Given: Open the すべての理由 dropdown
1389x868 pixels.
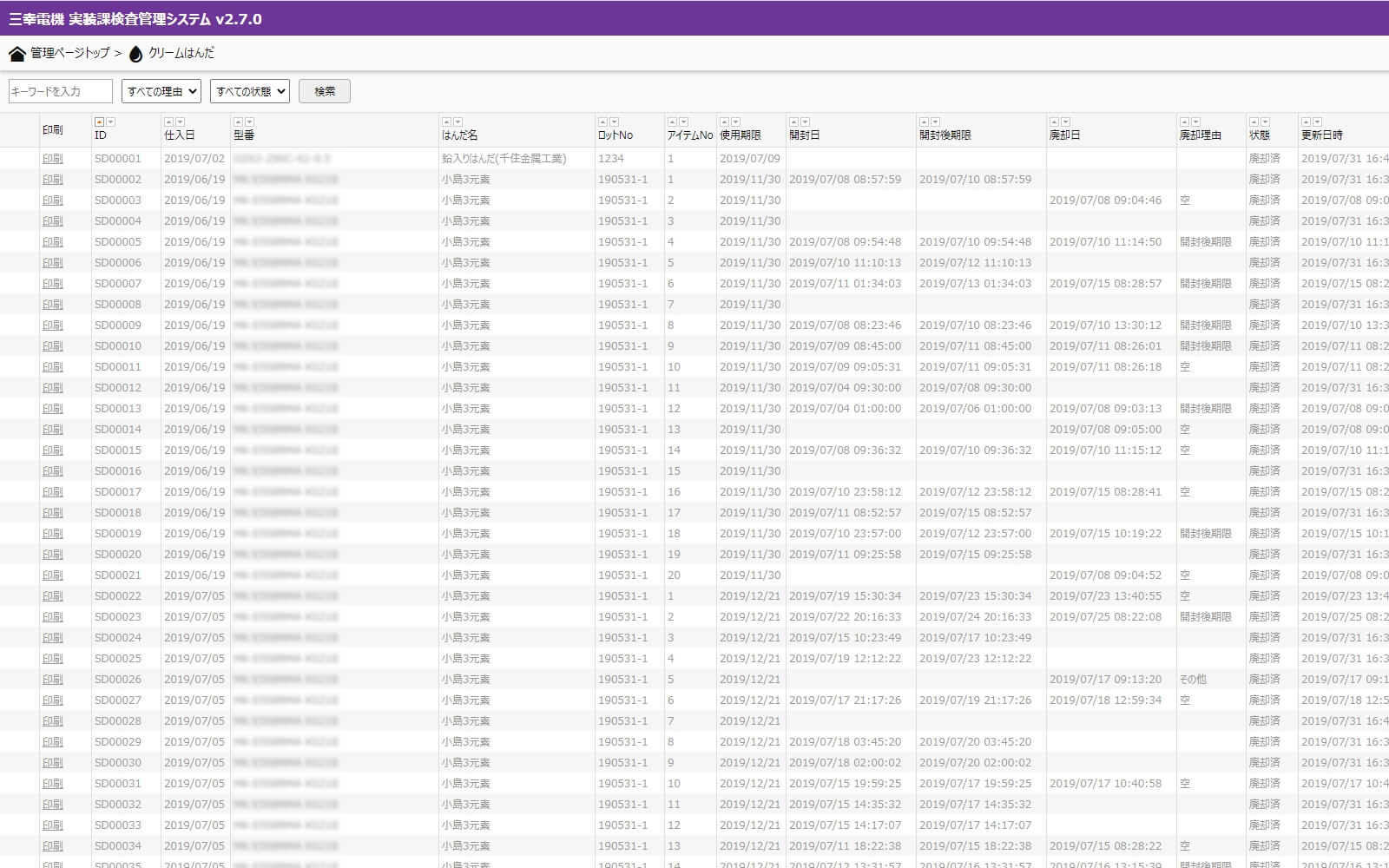Looking at the screenshot, I should (161, 91).
